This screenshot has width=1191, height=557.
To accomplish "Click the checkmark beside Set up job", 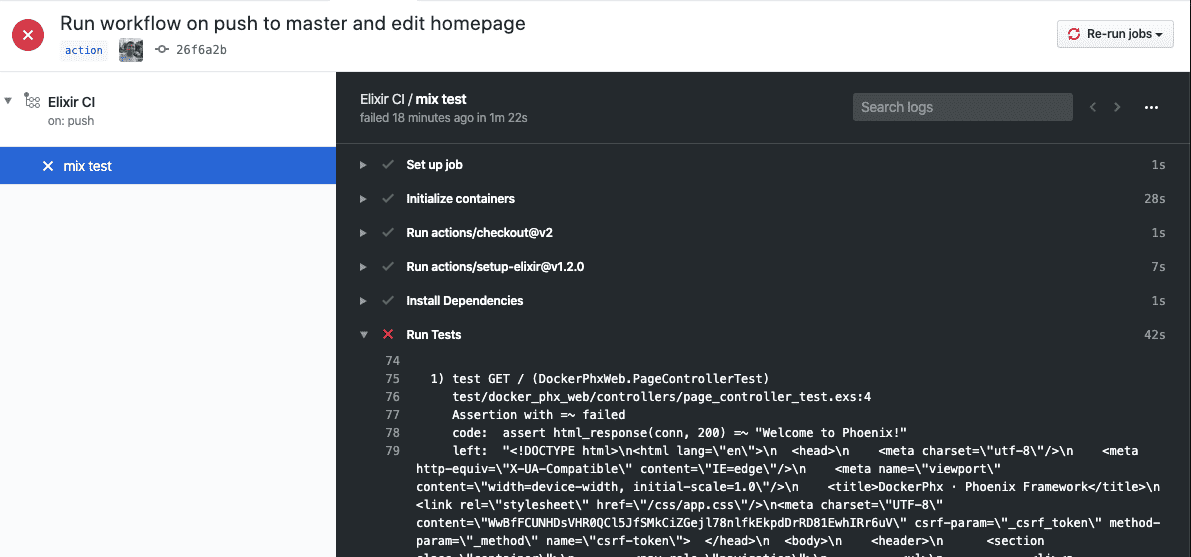I will point(388,165).
